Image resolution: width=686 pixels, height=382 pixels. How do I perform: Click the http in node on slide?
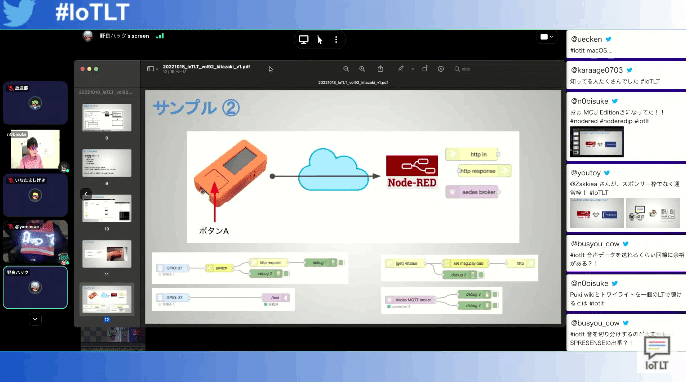[x=472, y=154]
